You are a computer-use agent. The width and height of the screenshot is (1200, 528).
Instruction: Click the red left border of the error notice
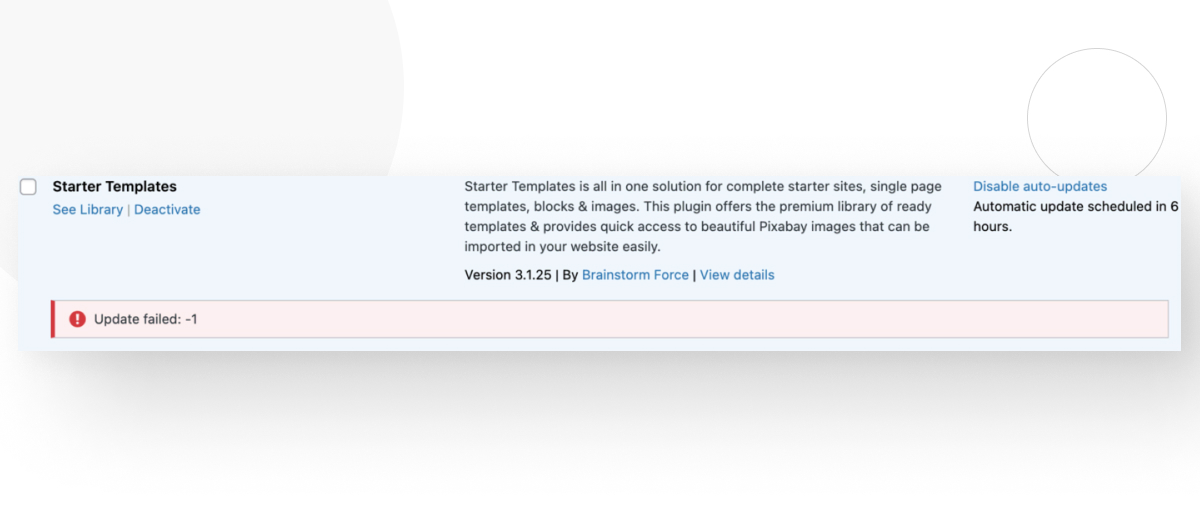point(53,319)
